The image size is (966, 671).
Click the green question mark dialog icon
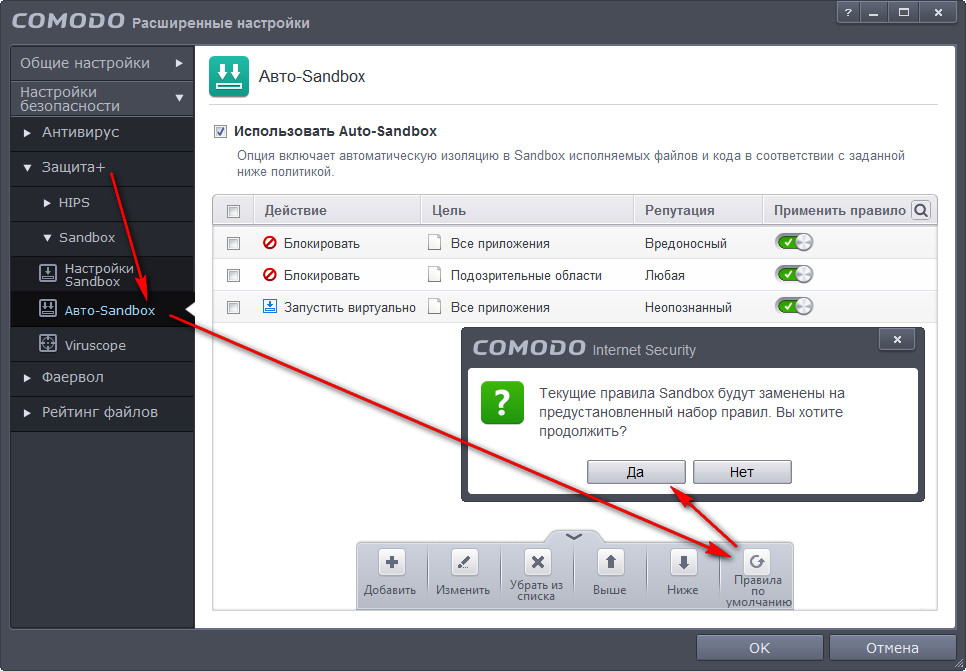(502, 403)
